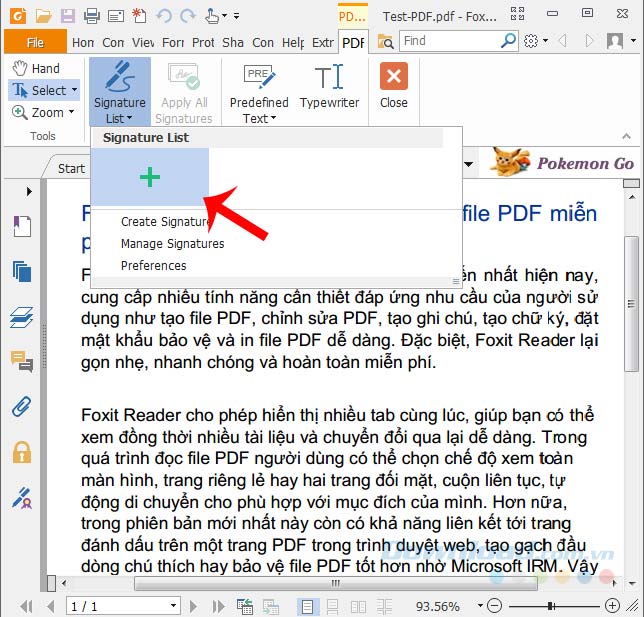This screenshot has height=617, width=644.
Task: Choose Manage Signatures menu entry
Action: (x=172, y=244)
